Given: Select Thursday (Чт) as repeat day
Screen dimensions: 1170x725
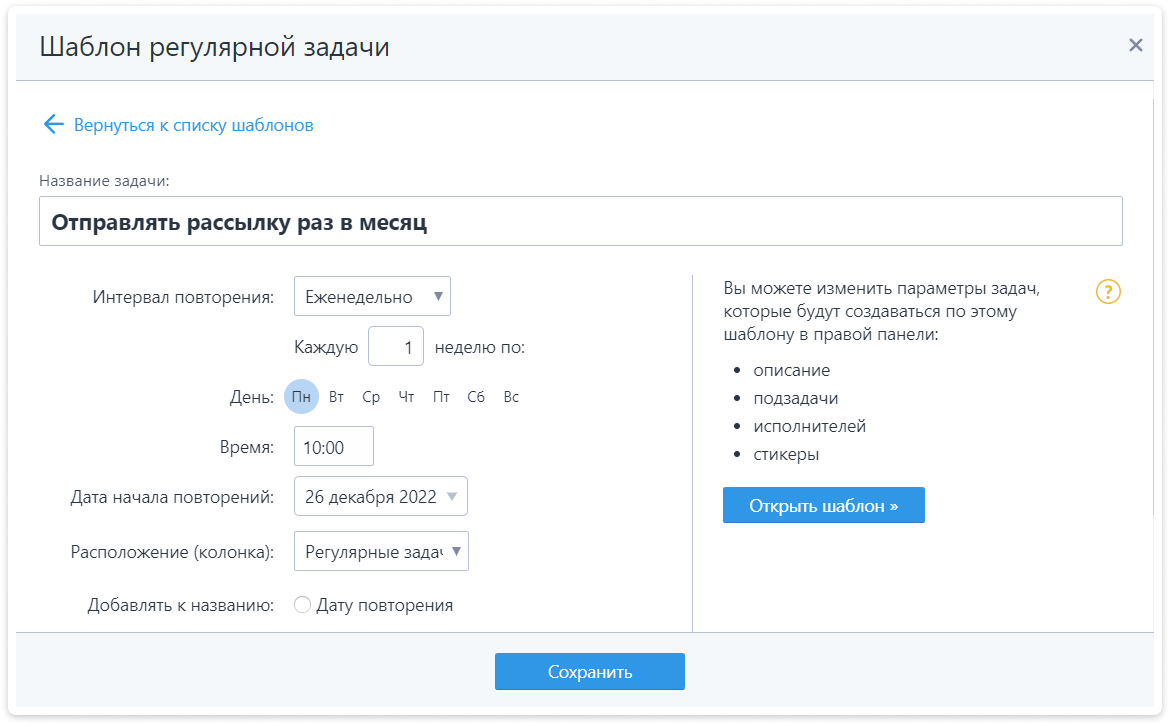Looking at the screenshot, I should [x=406, y=397].
